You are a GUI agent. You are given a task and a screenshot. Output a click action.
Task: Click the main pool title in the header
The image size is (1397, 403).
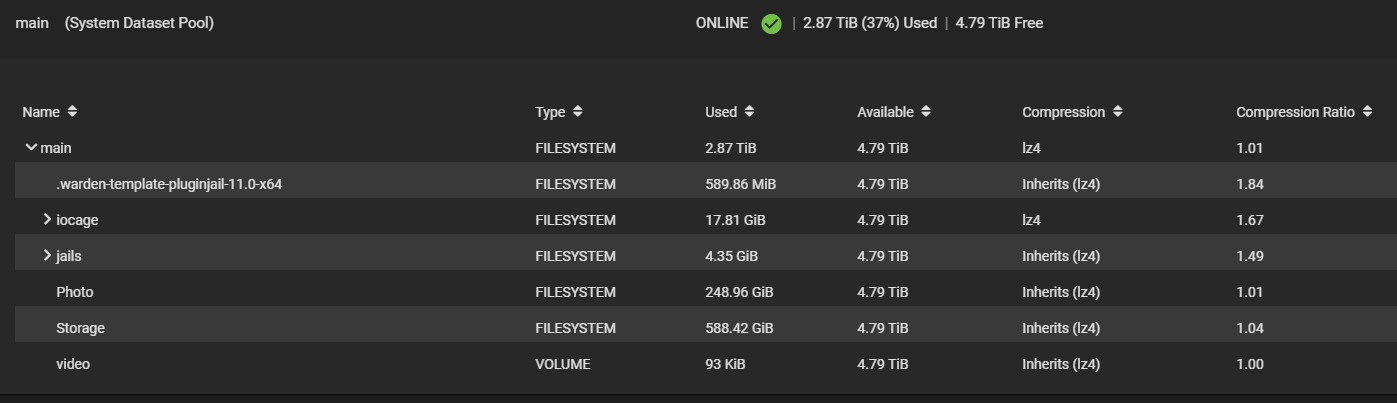click(31, 23)
